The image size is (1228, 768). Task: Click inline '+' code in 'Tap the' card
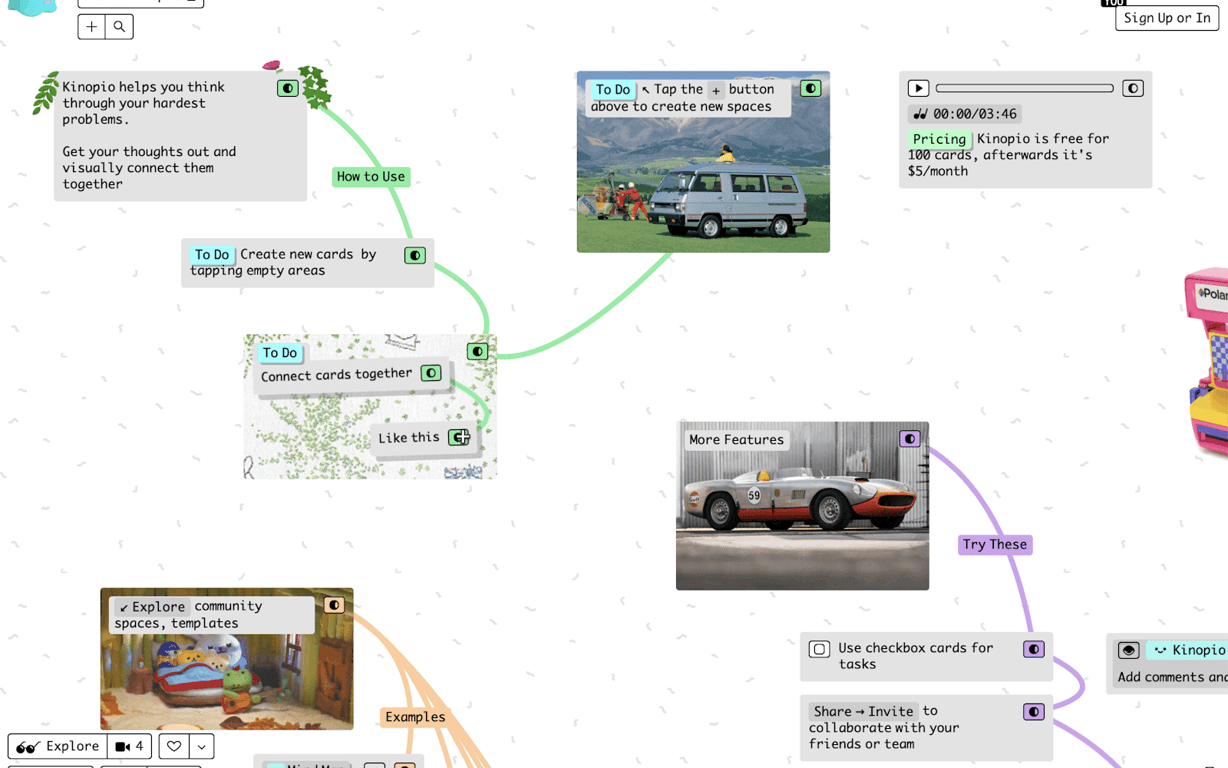716,90
